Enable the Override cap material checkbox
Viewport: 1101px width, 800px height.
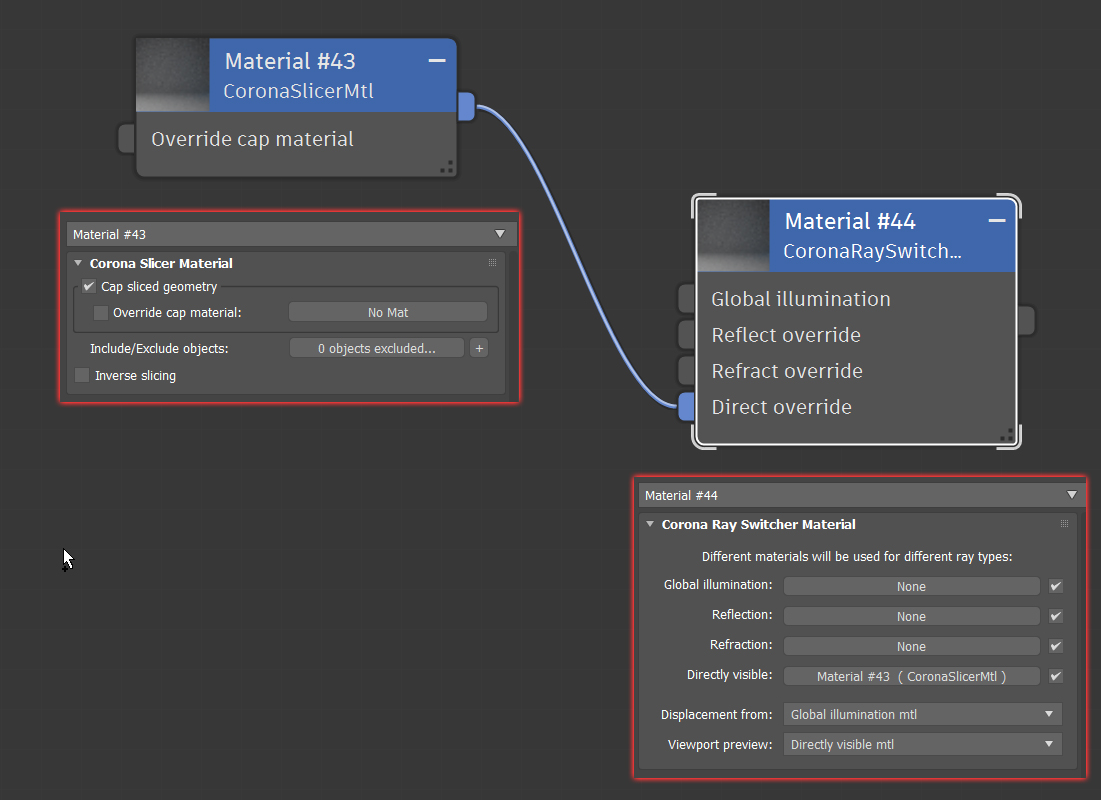pos(101,313)
